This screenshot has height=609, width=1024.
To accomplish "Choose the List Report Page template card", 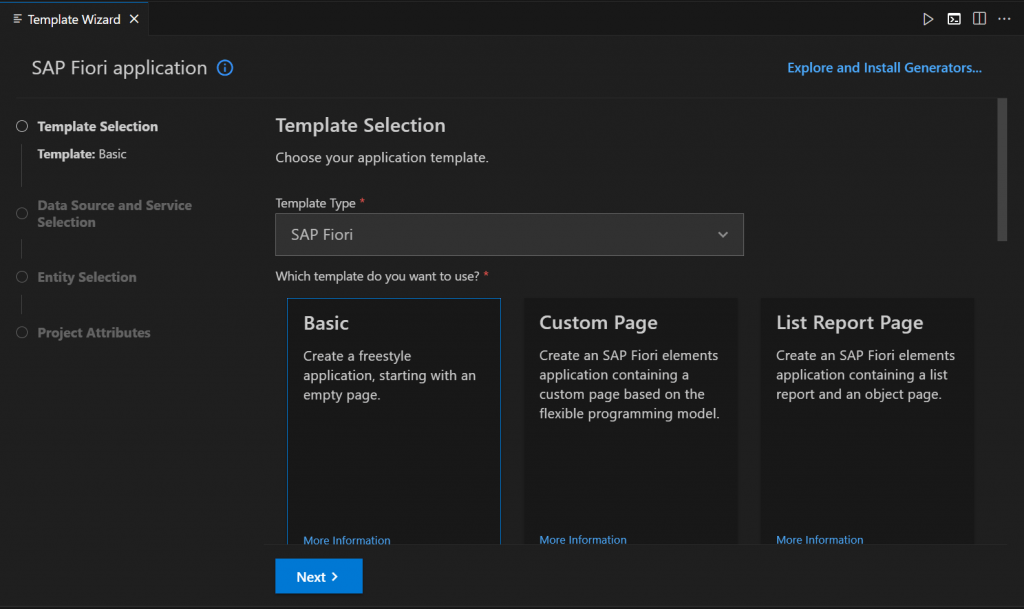I will coord(867,421).
